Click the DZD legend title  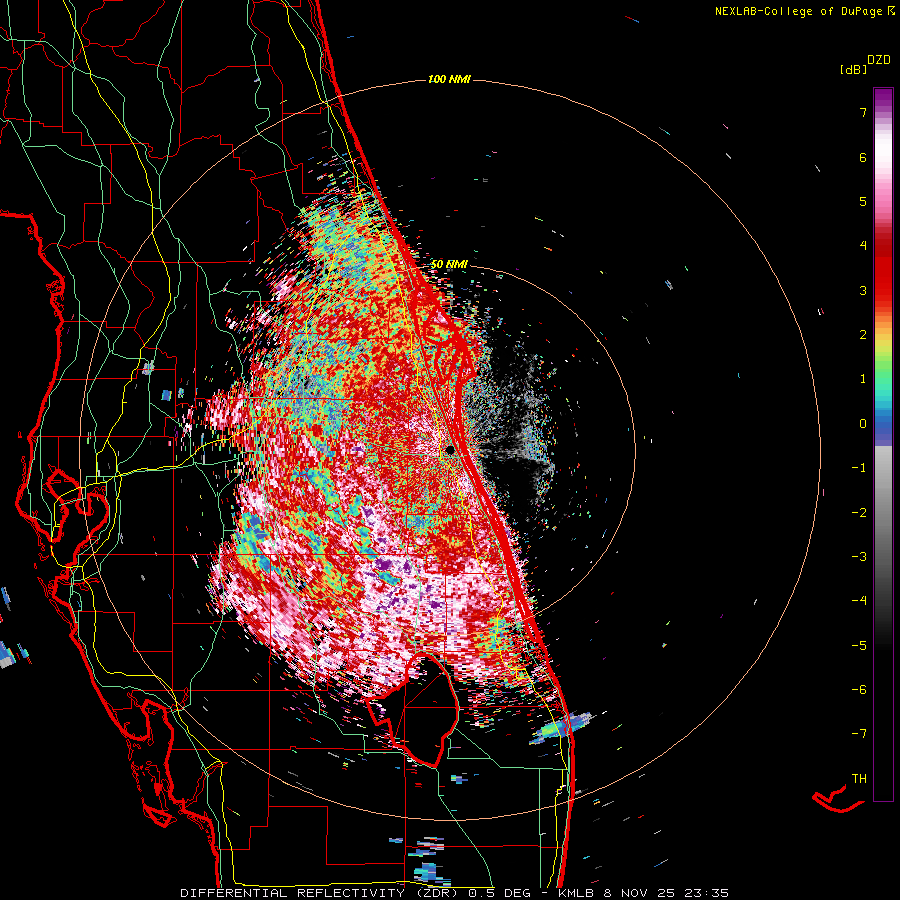tap(879, 60)
